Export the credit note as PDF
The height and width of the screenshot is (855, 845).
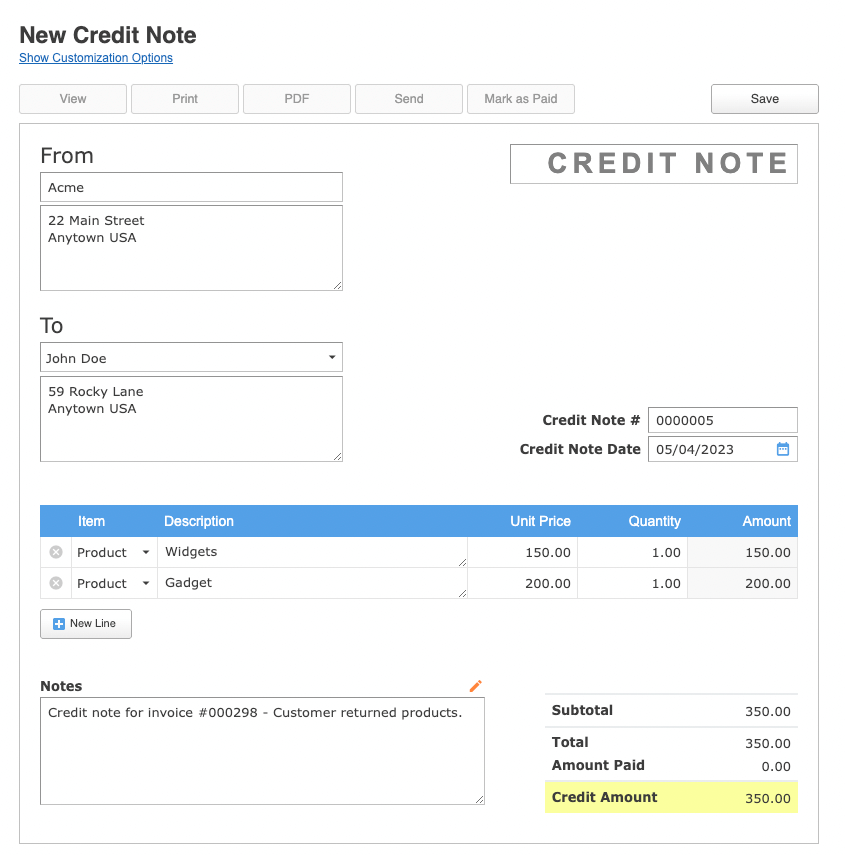[297, 99]
